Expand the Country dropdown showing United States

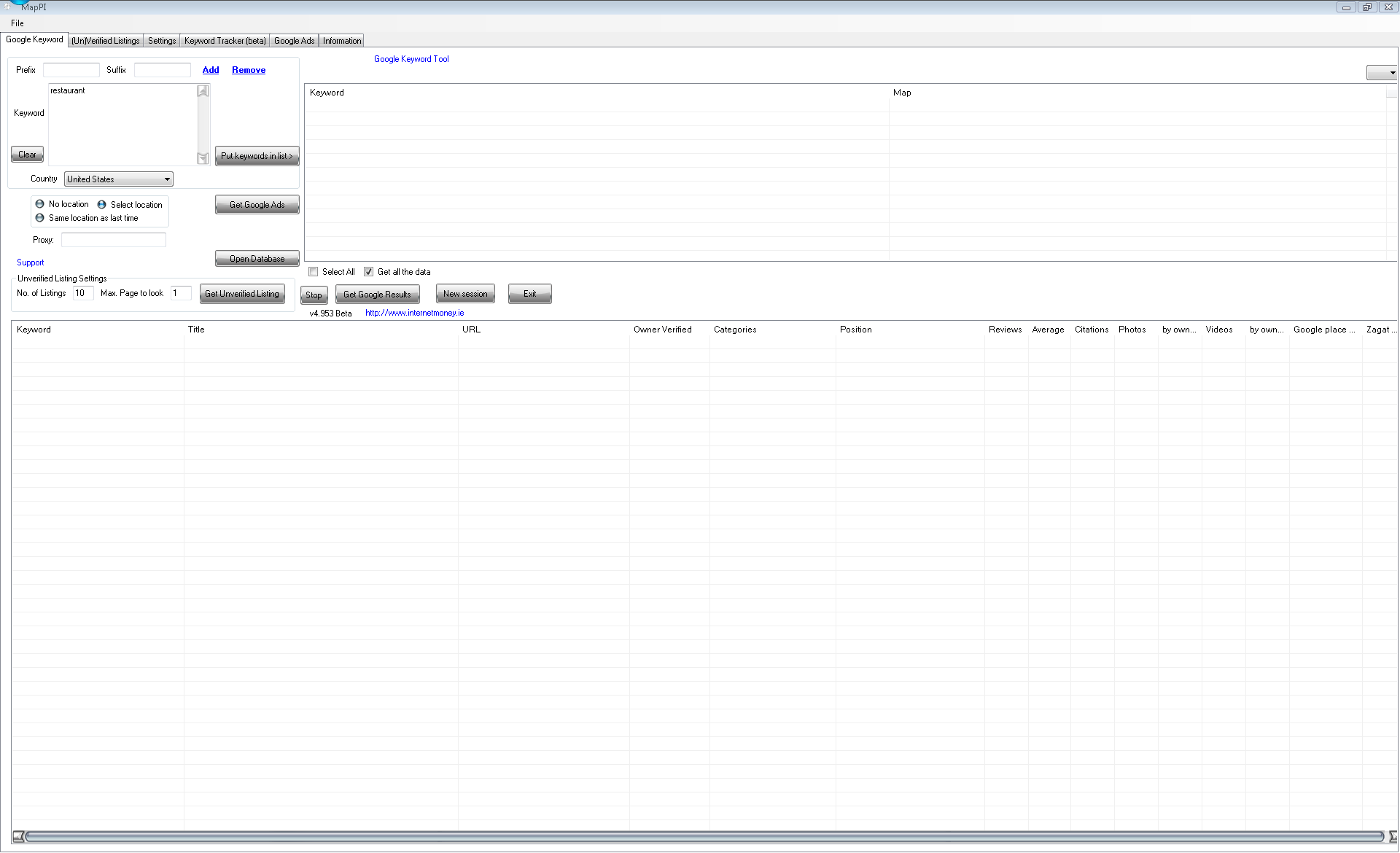pos(119,179)
